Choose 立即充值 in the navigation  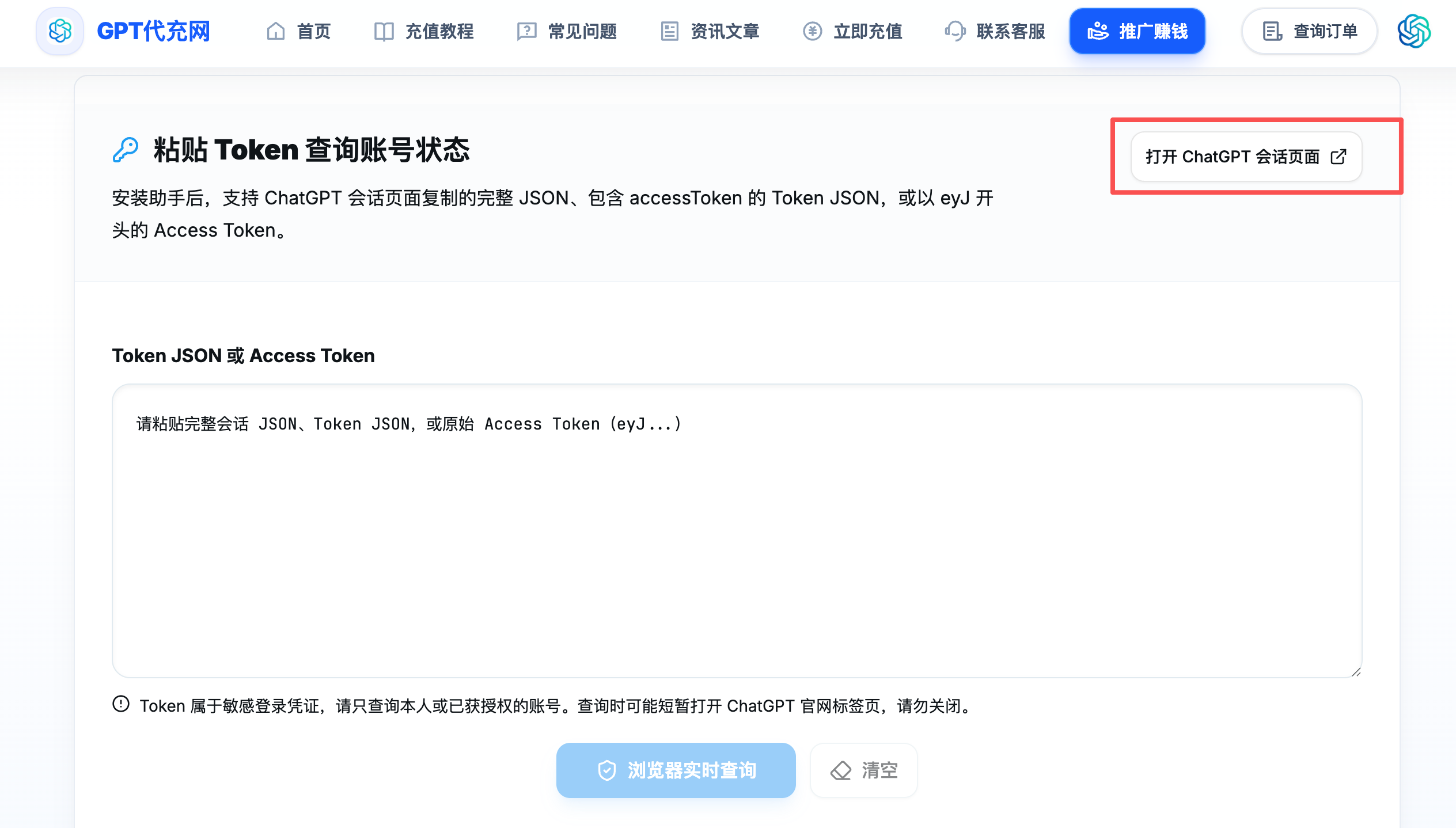tap(852, 31)
